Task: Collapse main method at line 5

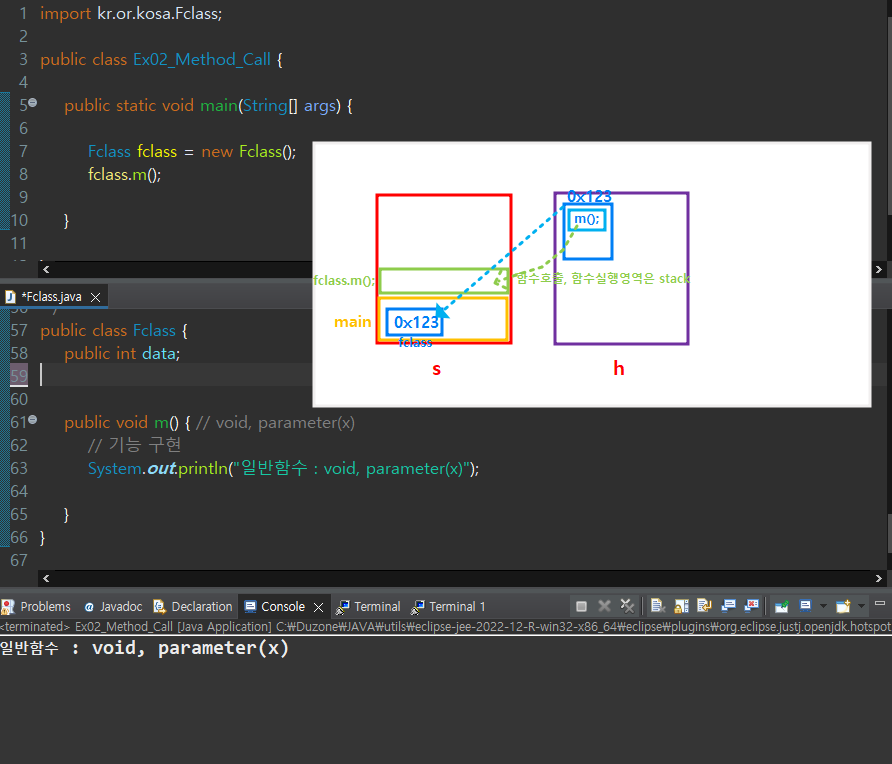Action: point(33,102)
